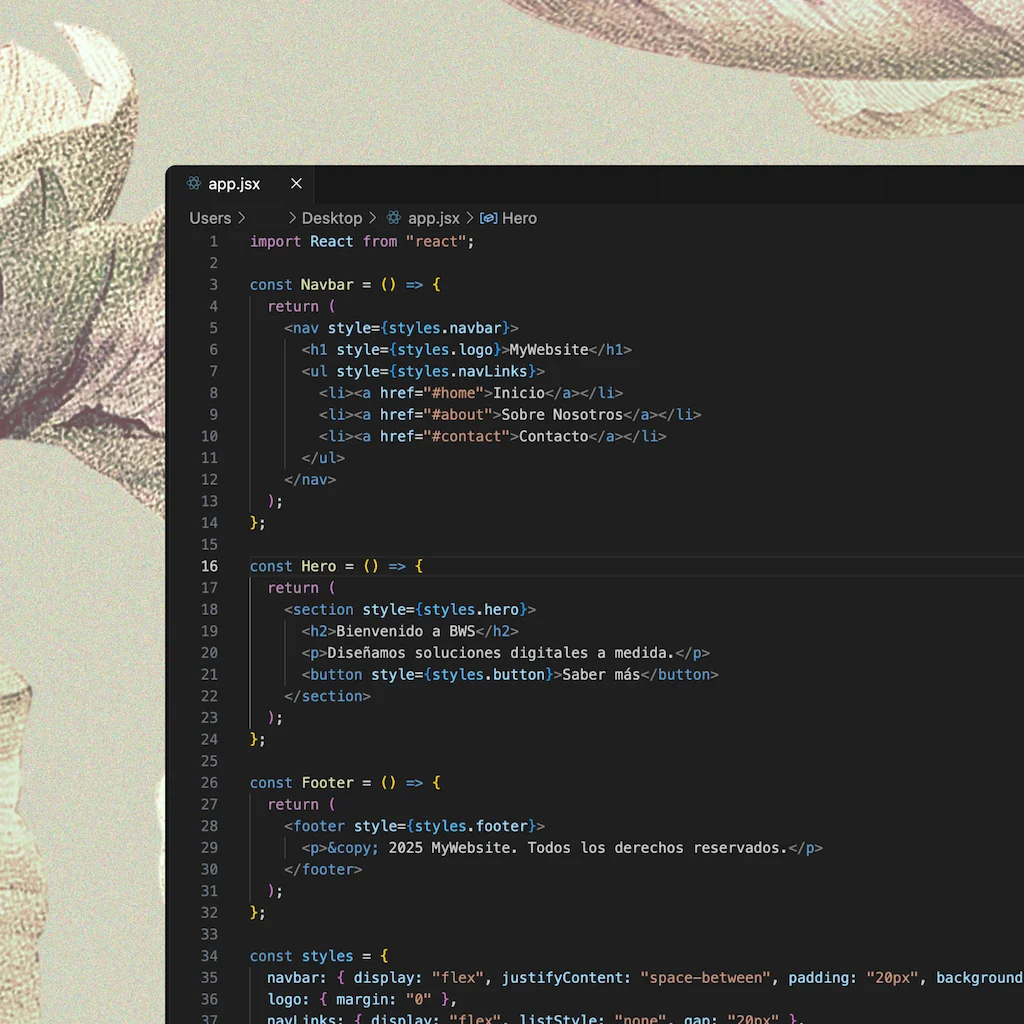Click line number 16 in gutter

coord(210,566)
